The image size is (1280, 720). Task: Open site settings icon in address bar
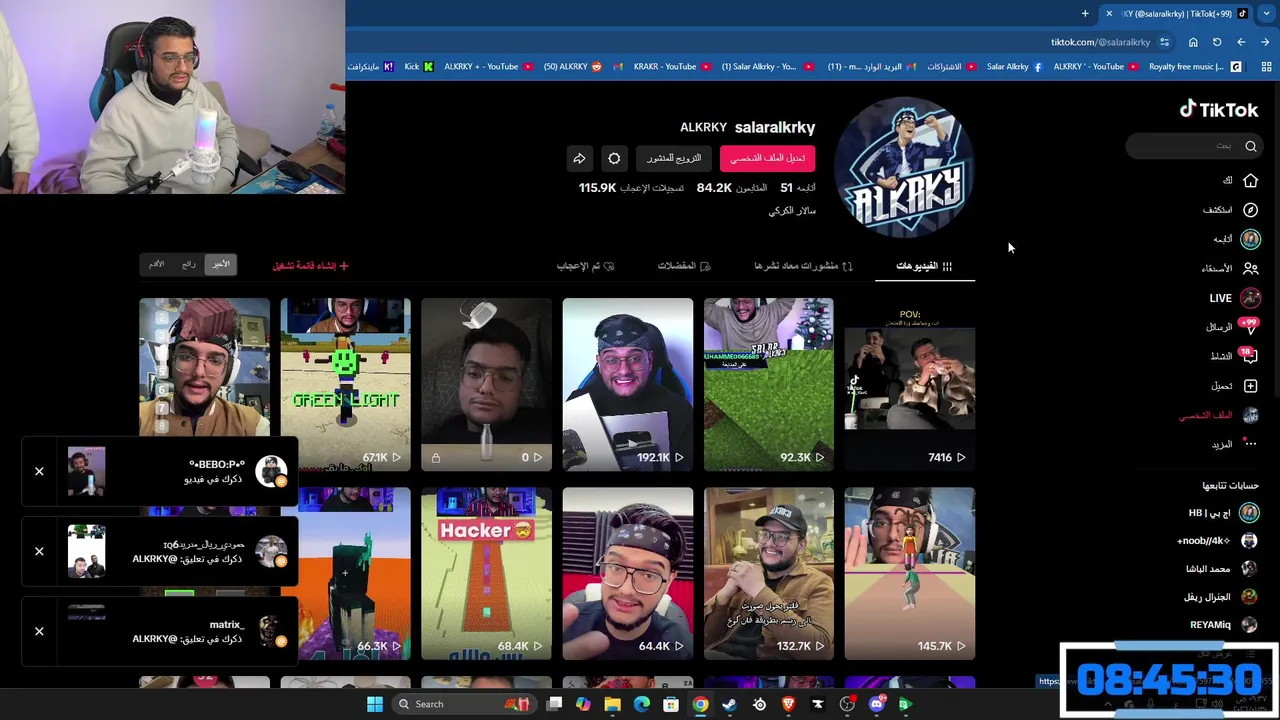point(1163,42)
